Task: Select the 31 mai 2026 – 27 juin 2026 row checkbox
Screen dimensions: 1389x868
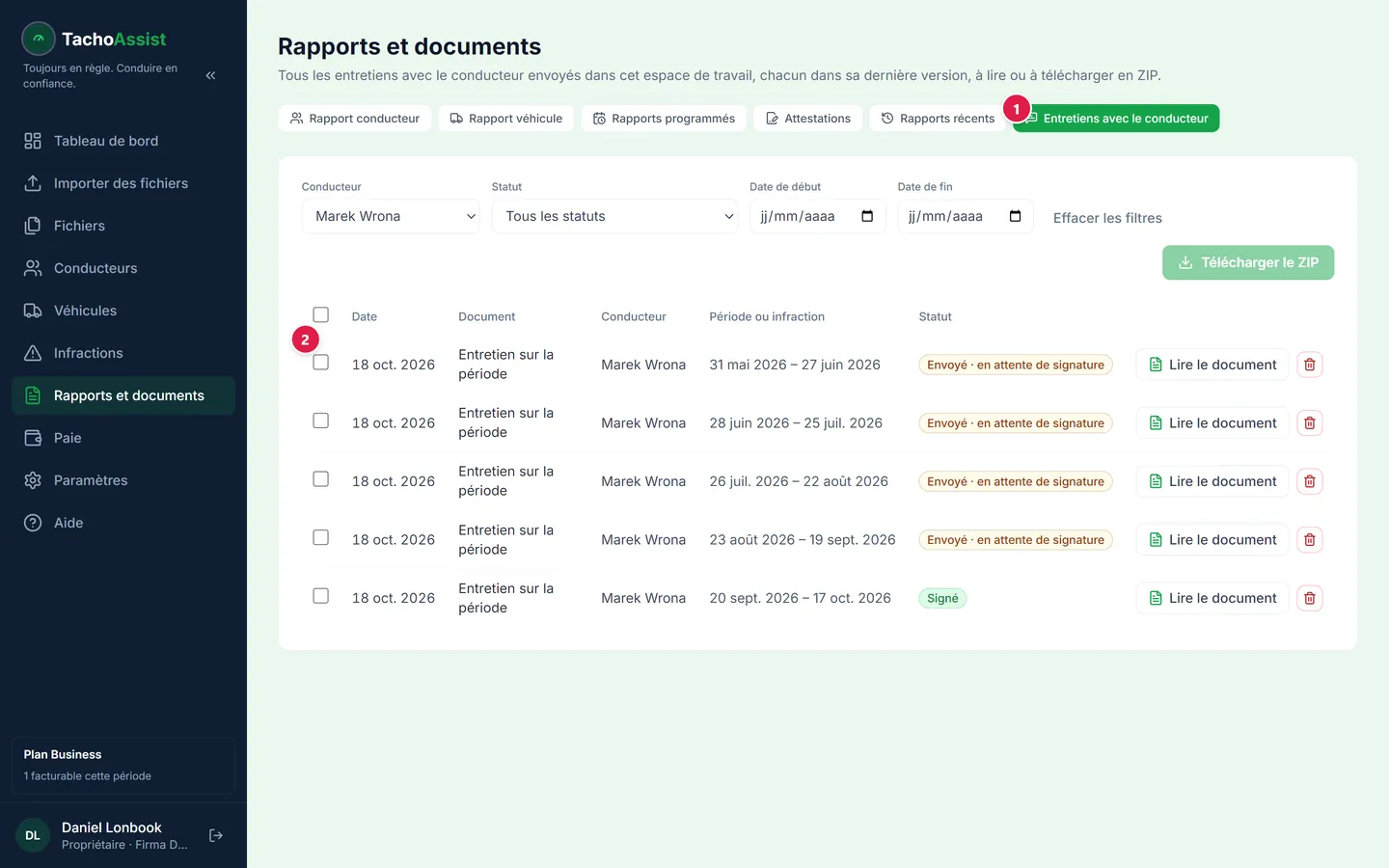Action: coord(321,363)
